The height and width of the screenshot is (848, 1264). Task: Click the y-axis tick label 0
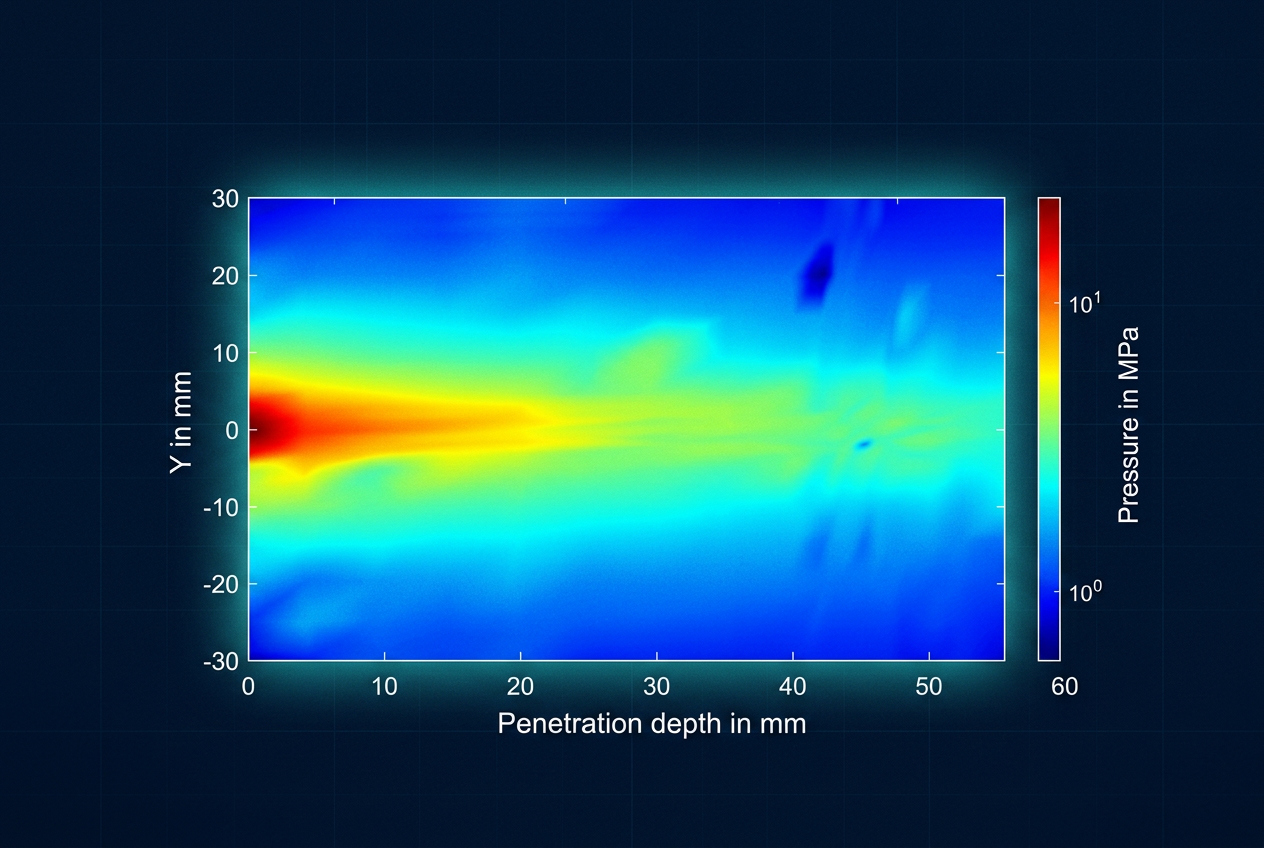click(x=232, y=430)
